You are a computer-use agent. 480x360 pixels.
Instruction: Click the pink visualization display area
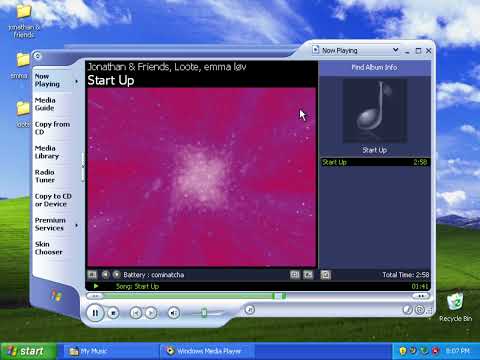point(202,177)
